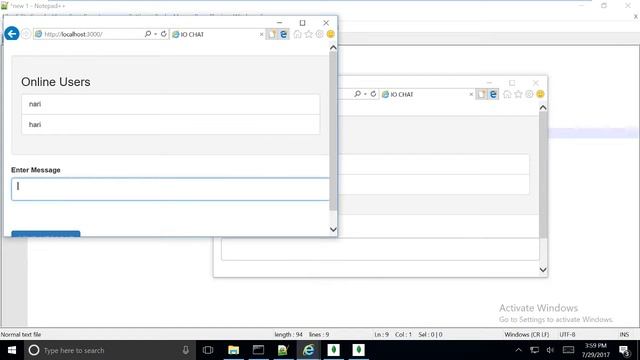Click the scroll up arrow in front browser
This screenshot has width=640, height=360.
333,48
